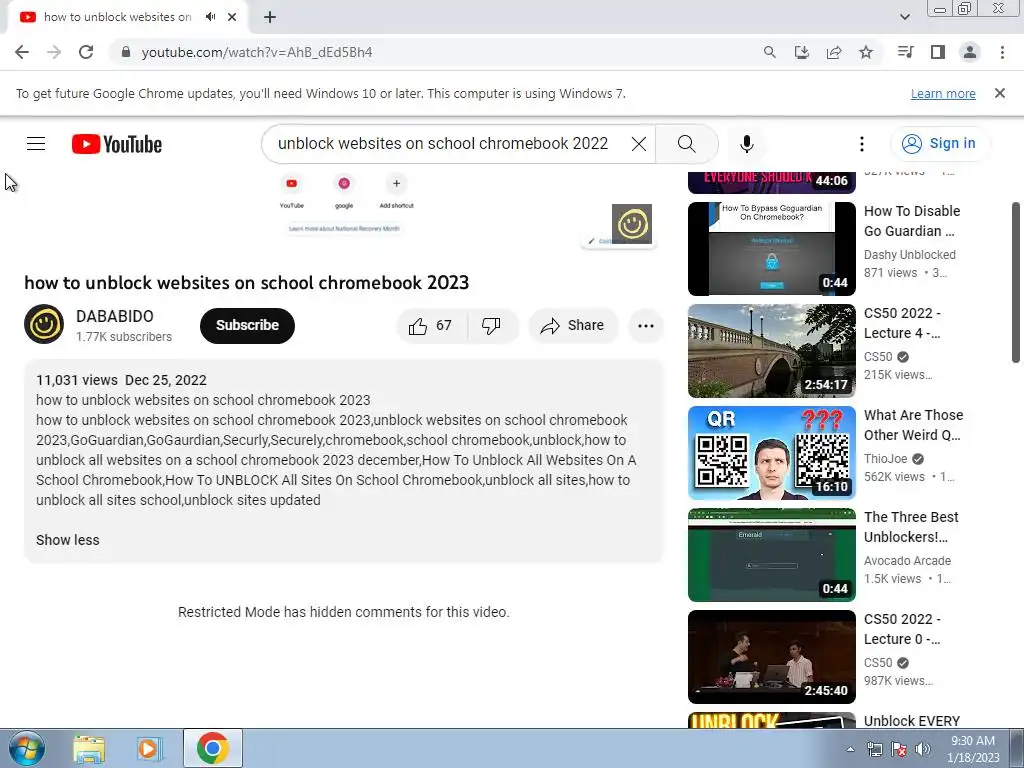The height and width of the screenshot is (768, 1024).
Task: Submit search with magnifier button
Action: [686, 144]
